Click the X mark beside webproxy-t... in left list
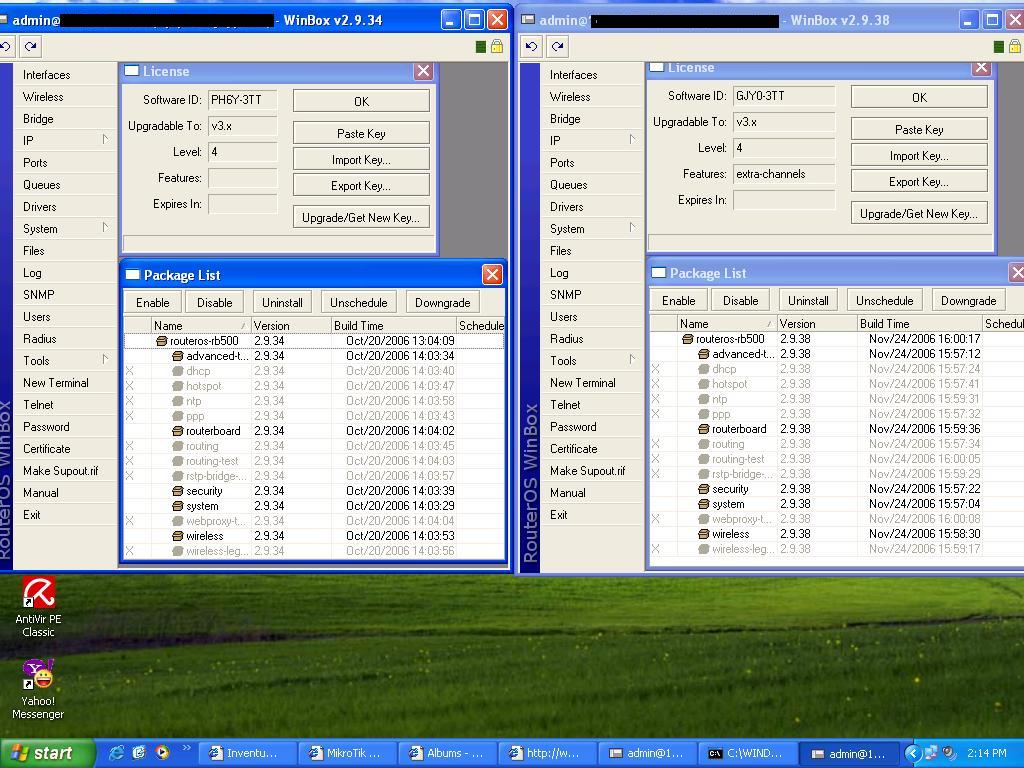This screenshot has width=1024, height=768. pos(129,521)
